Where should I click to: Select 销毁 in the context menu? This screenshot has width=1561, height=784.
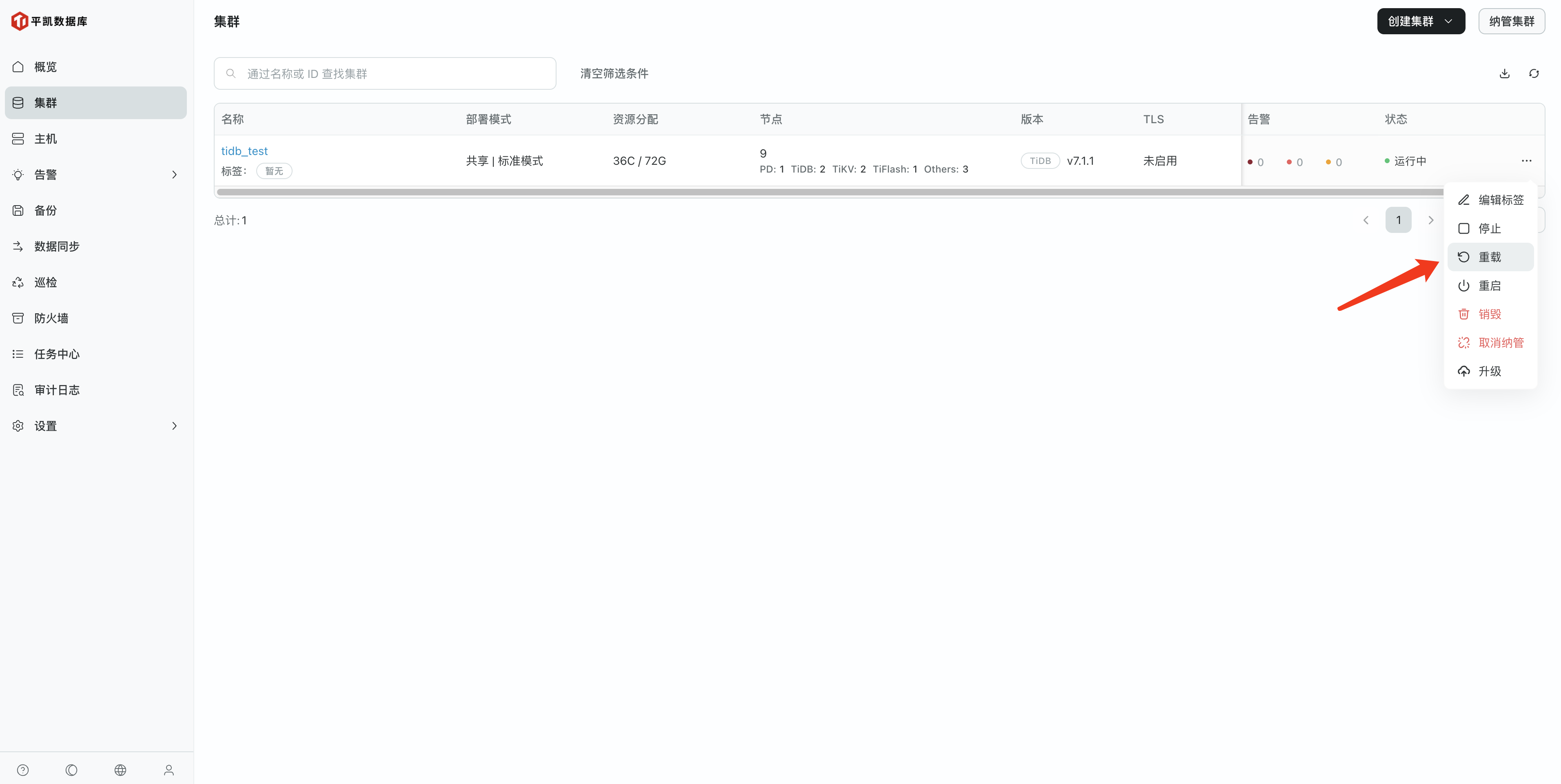(1490, 314)
